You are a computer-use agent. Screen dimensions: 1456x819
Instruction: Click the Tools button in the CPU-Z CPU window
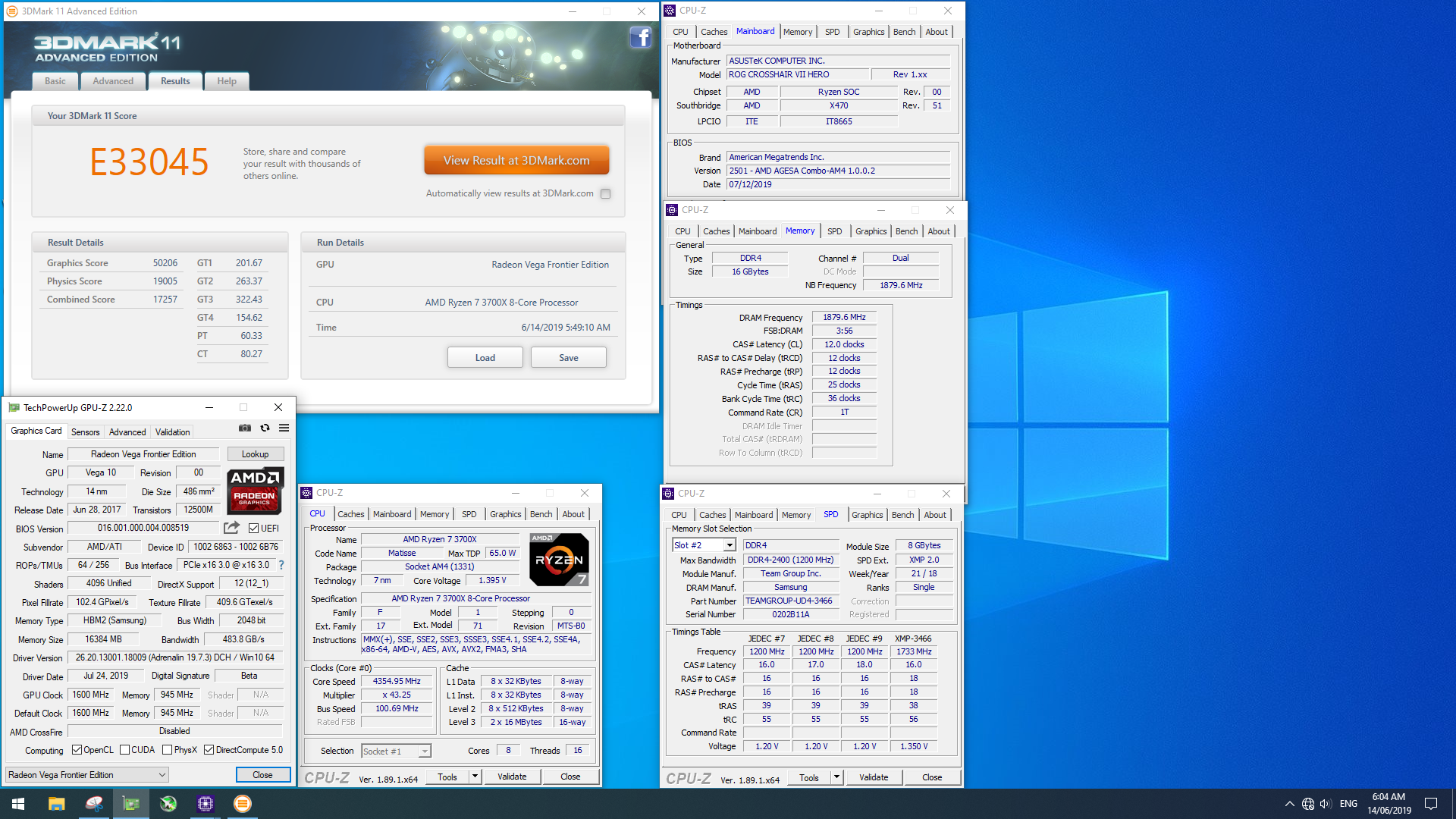(447, 777)
